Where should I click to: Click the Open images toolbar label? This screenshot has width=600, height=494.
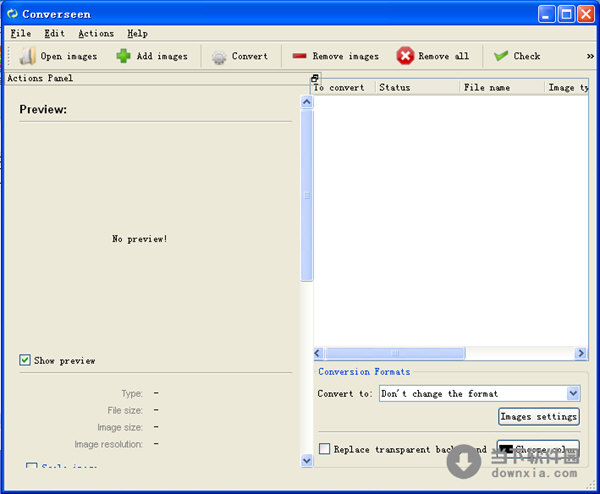[69, 56]
